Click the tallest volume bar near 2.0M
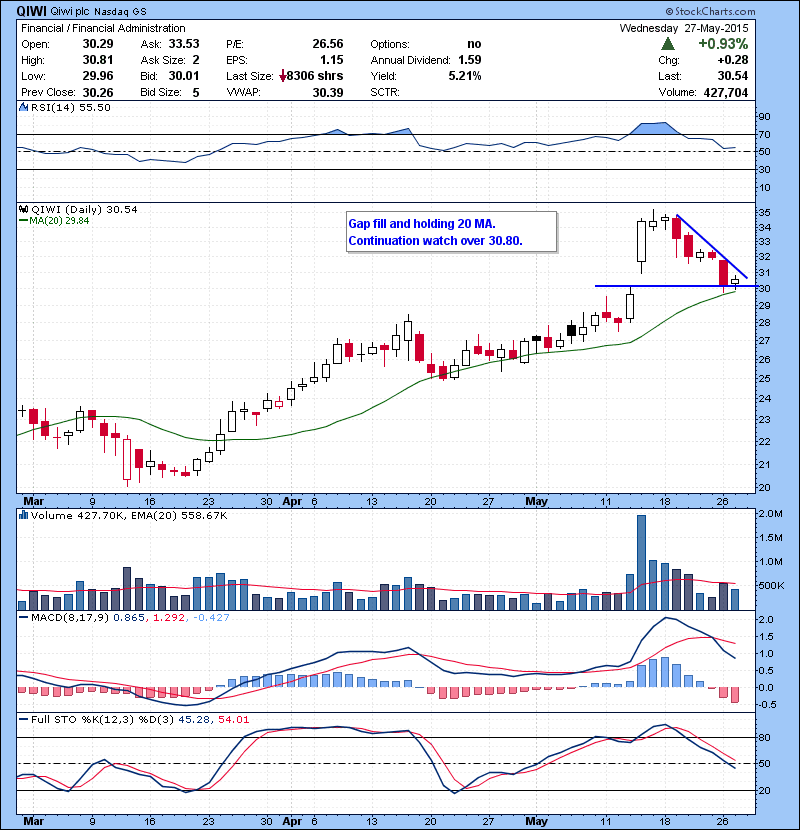This screenshot has width=800, height=830. pyautogui.click(x=641, y=563)
